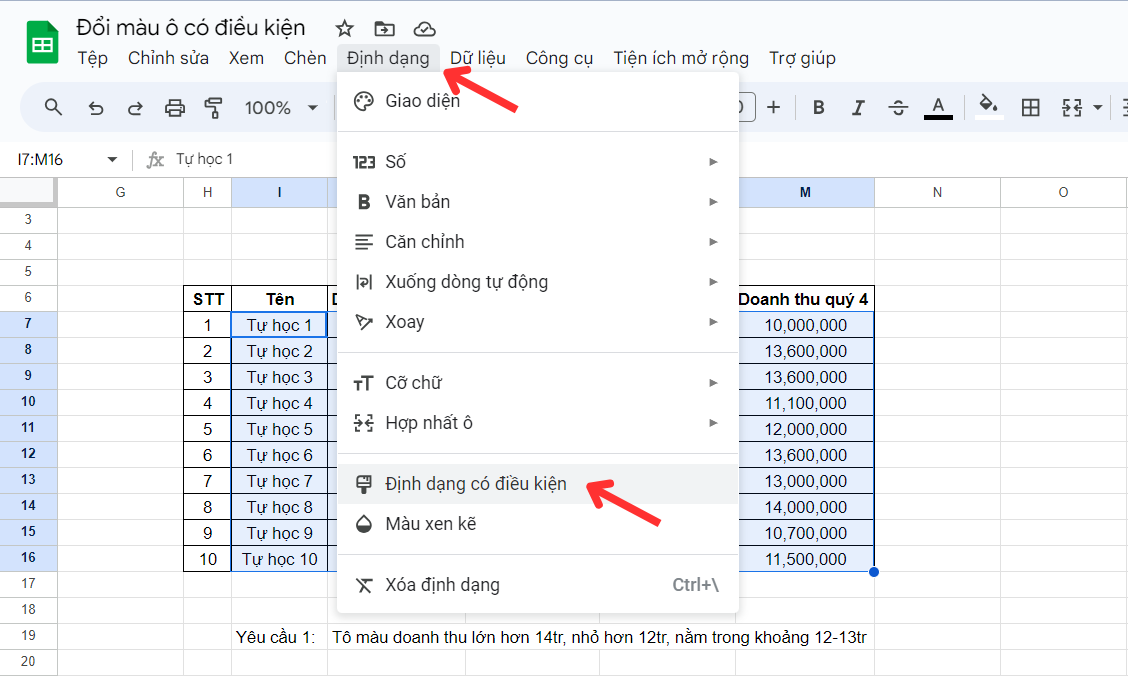Expand the name box dropdown arrow
This screenshot has height=676, width=1128.
[x=112, y=160]
